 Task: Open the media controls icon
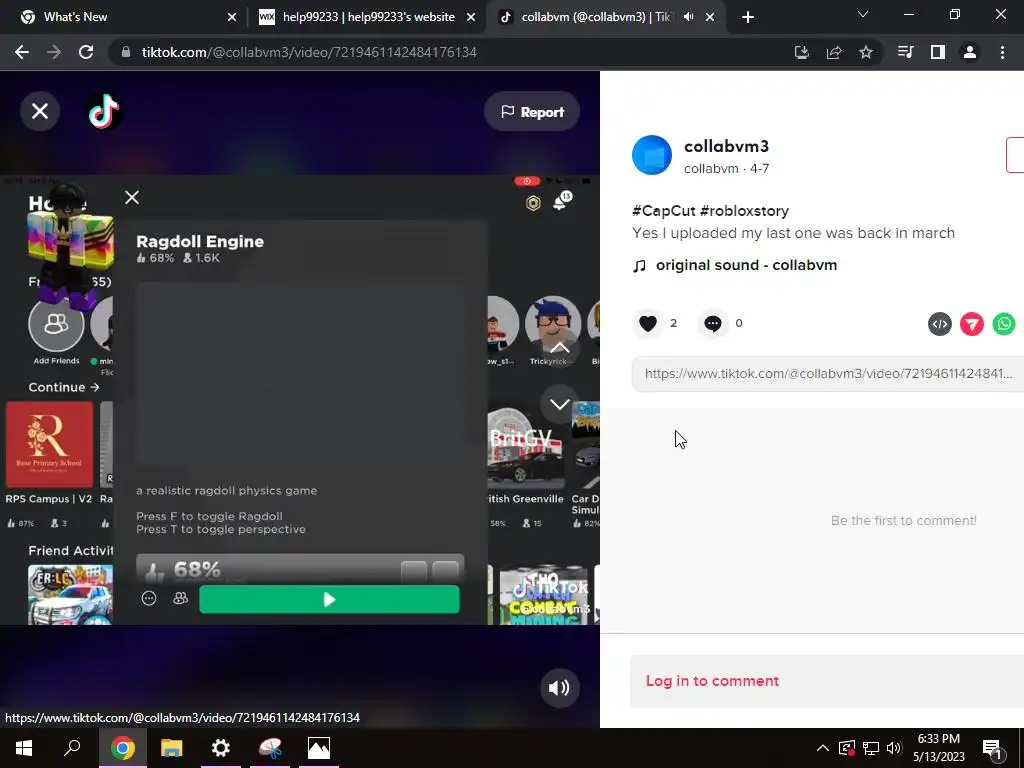point(905,52)
